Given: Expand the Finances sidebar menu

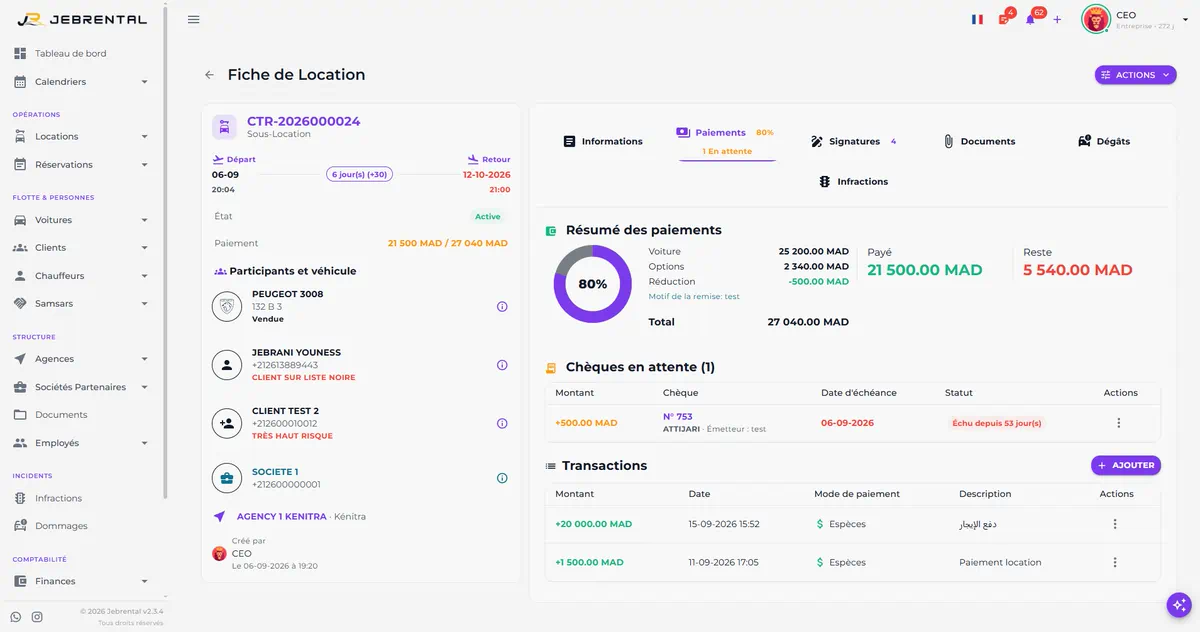Looking at the screenshot, I should click(81, 581).
